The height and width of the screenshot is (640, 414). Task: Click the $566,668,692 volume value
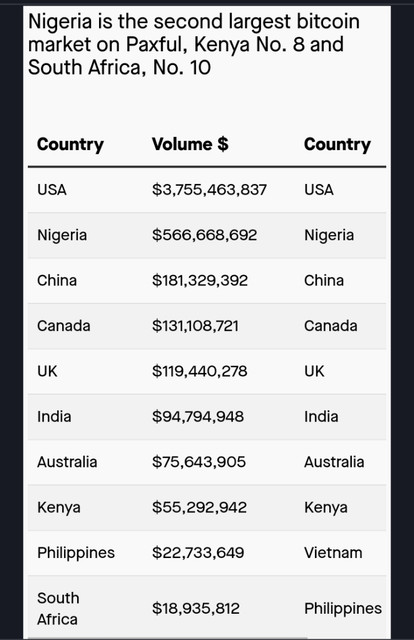[205, 235]
